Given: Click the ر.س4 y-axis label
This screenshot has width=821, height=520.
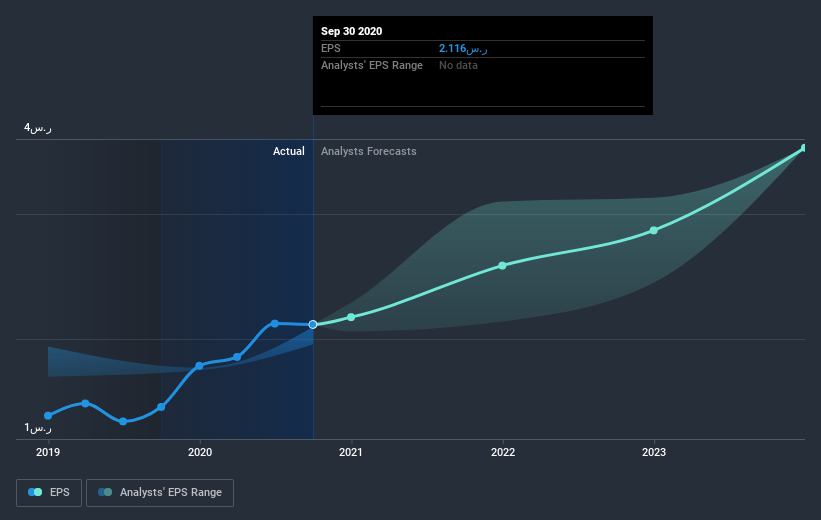Looking at the screenshot, I should [38, 128].
